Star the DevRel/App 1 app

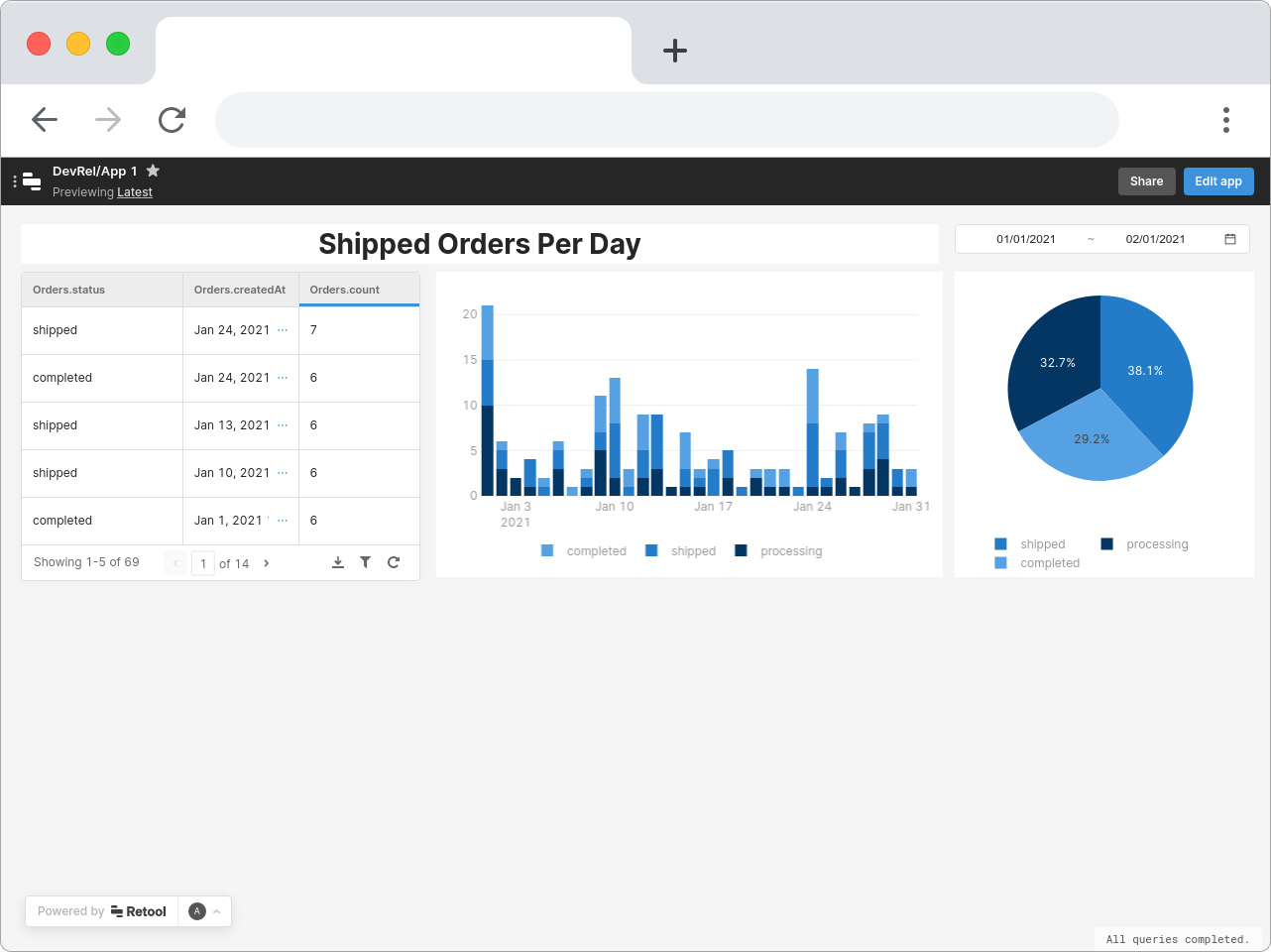coord(153,170)
